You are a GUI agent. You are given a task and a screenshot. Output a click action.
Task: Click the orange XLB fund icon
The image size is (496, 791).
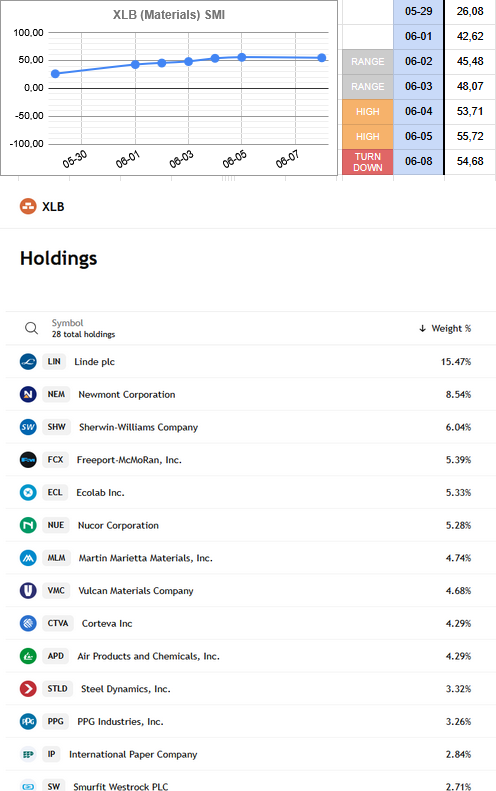(x=28, y=206)
